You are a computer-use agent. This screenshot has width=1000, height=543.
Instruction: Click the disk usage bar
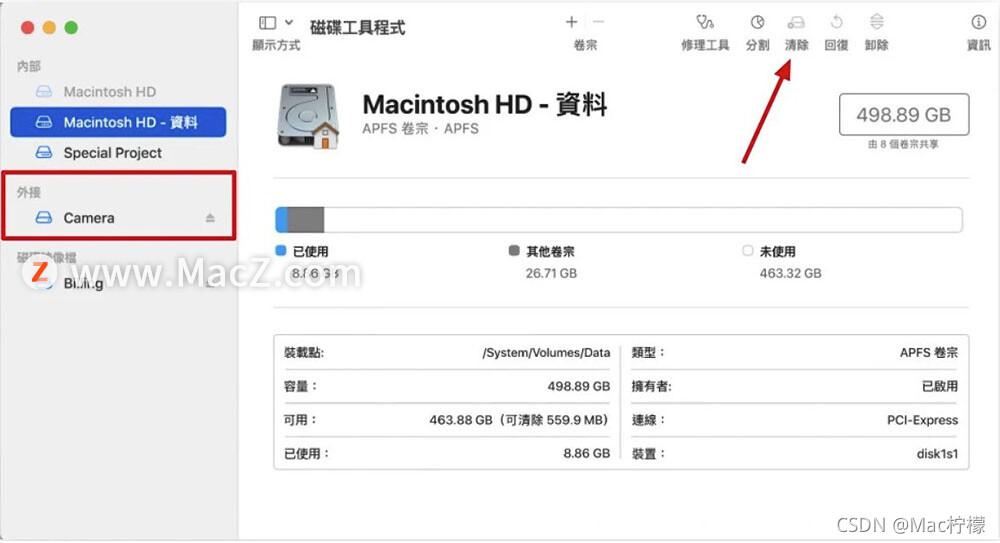619,220
